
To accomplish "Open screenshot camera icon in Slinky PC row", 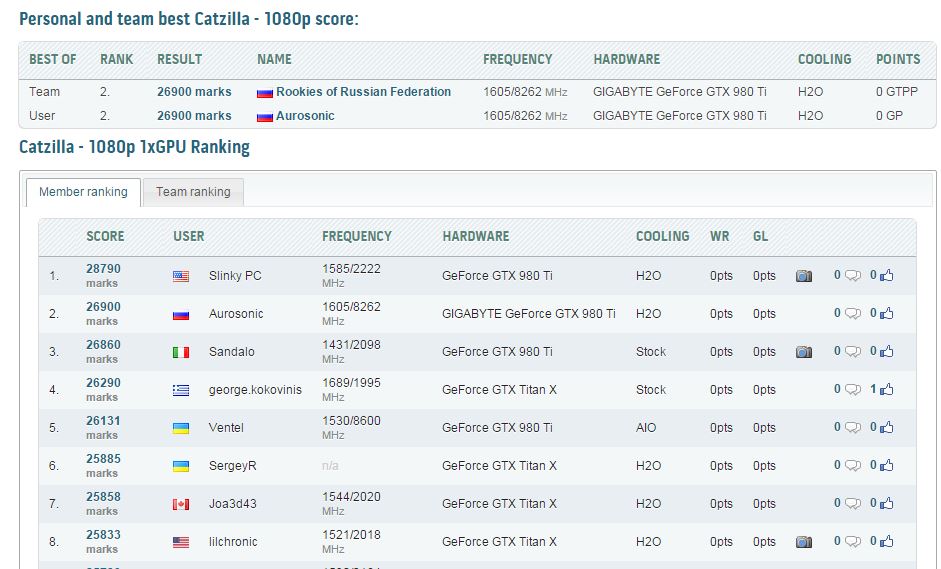I will [x=804, y=276].
